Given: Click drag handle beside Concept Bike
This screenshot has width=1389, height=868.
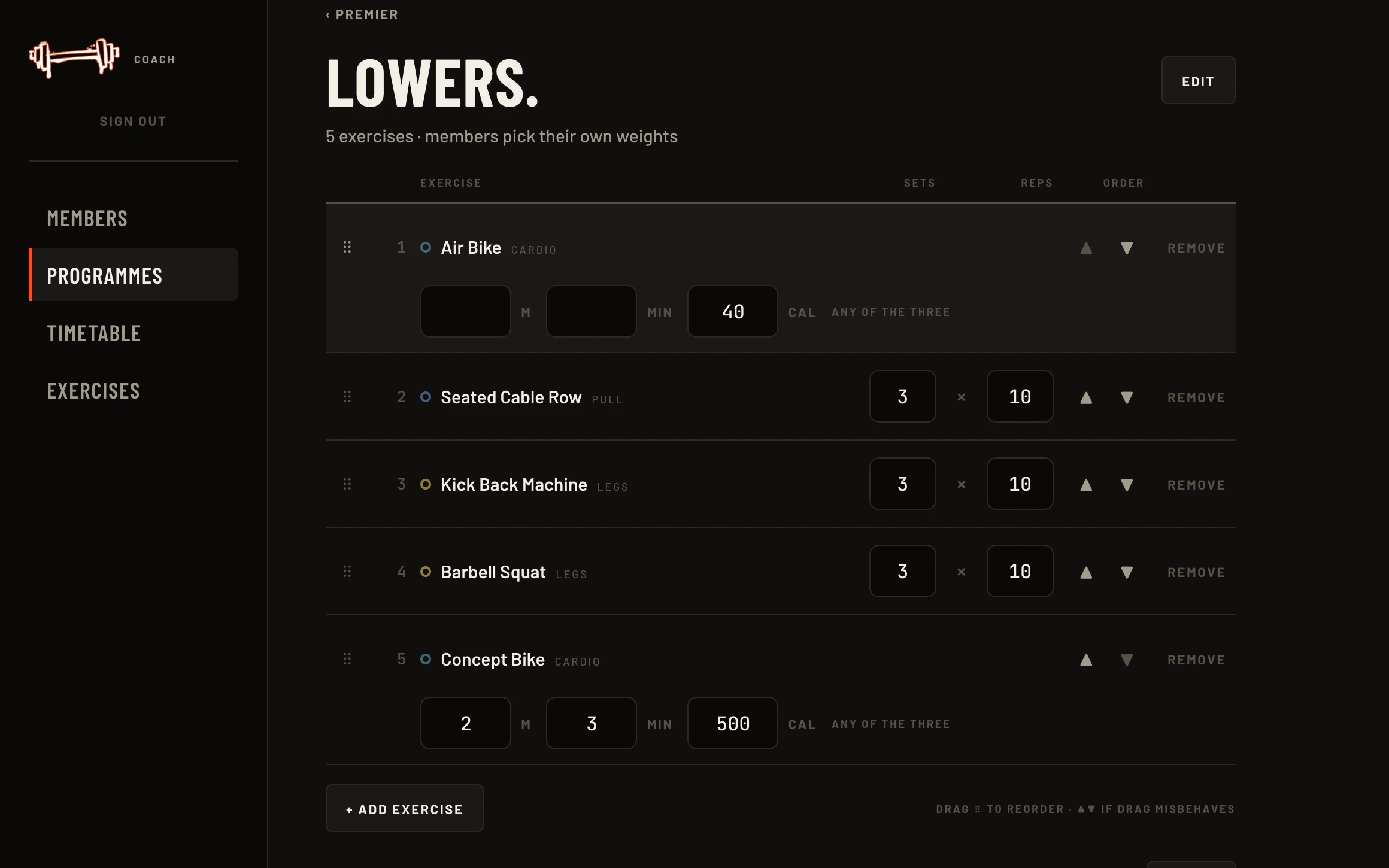Looking at the screenshot, I should [x=347, y=658].
